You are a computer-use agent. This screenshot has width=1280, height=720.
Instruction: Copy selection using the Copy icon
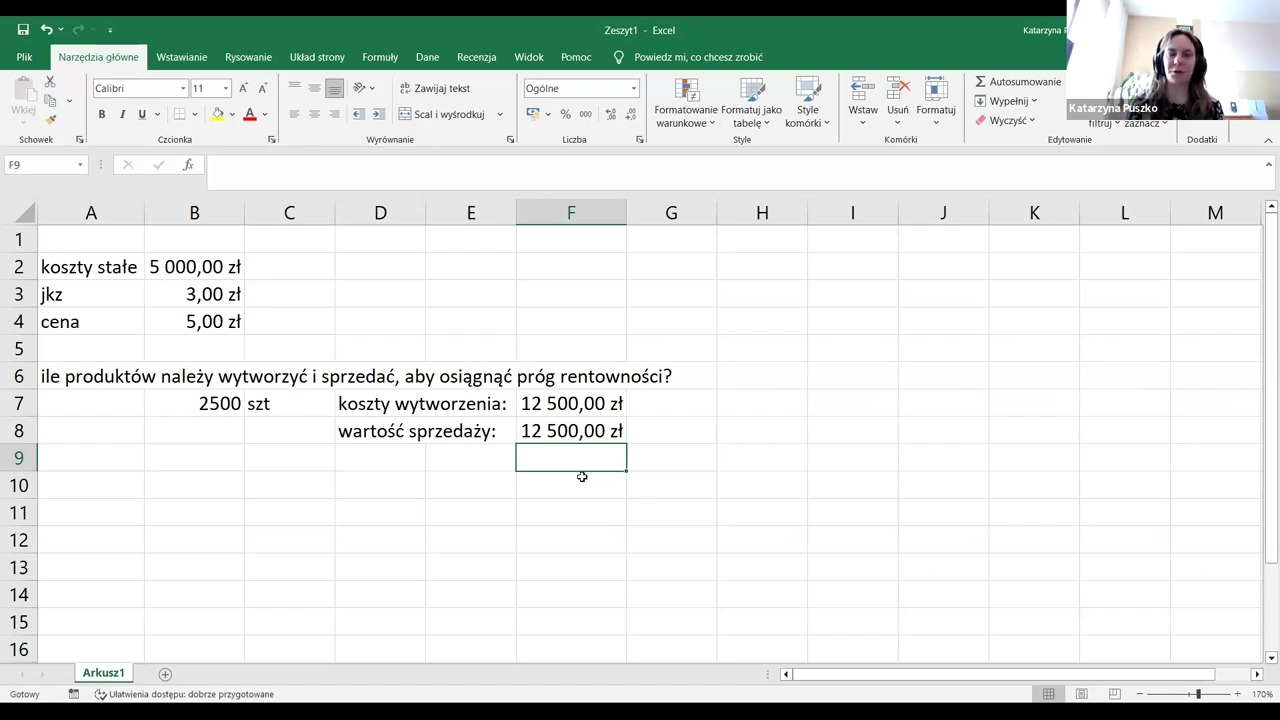(x=50, y=101)
